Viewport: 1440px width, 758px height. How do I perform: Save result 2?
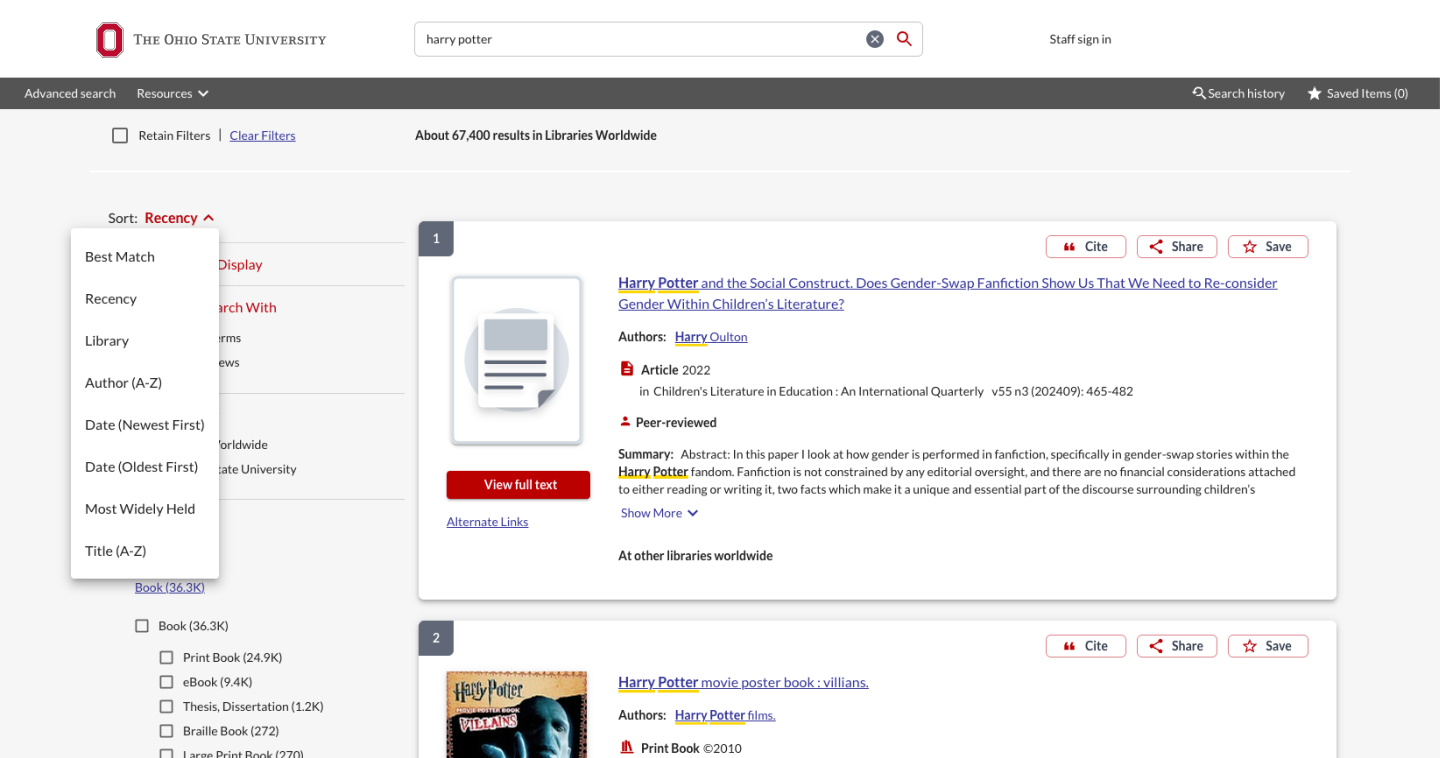tap(1268, 646)
